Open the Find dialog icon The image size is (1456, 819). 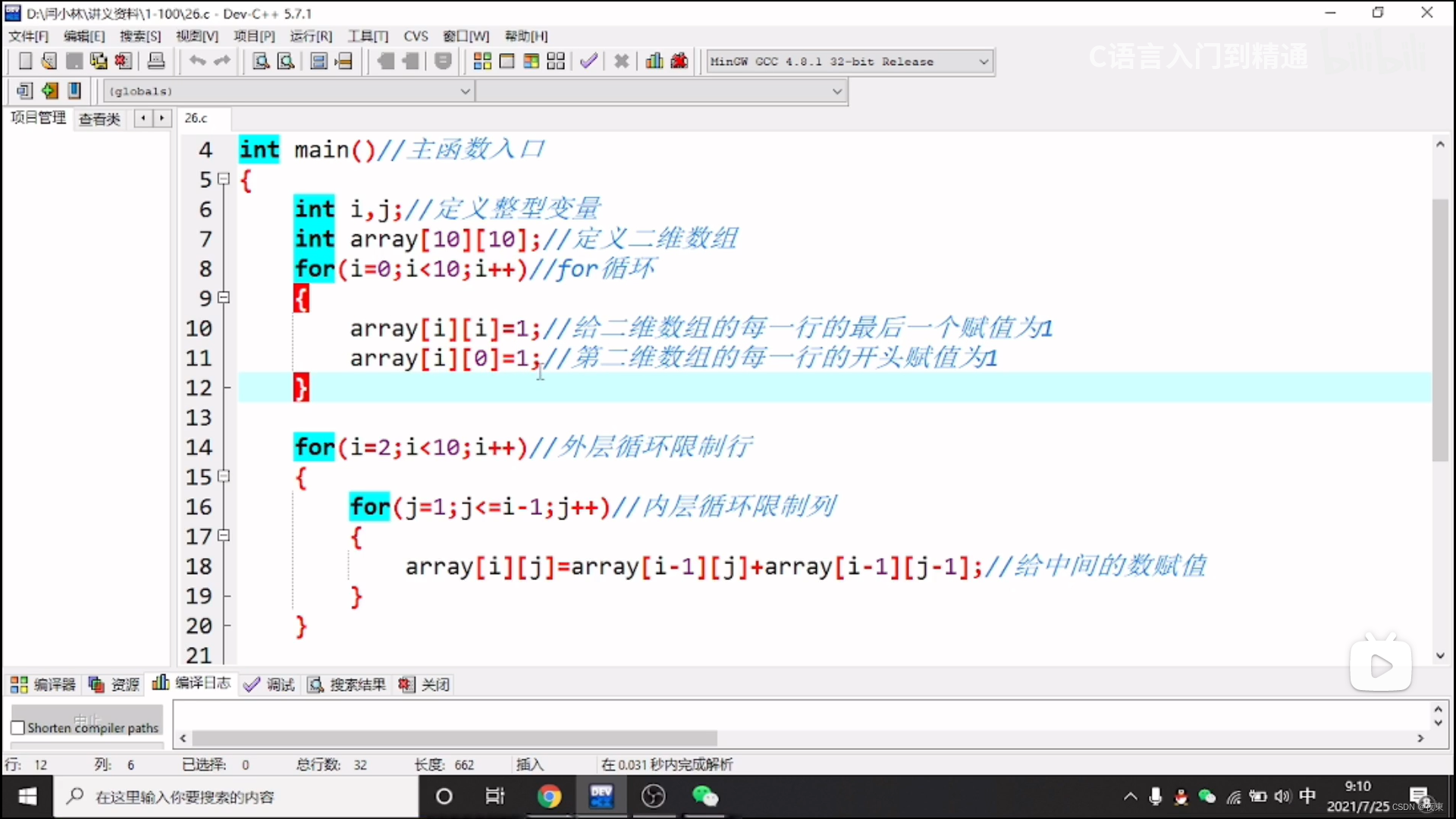(x=260, y=61)
